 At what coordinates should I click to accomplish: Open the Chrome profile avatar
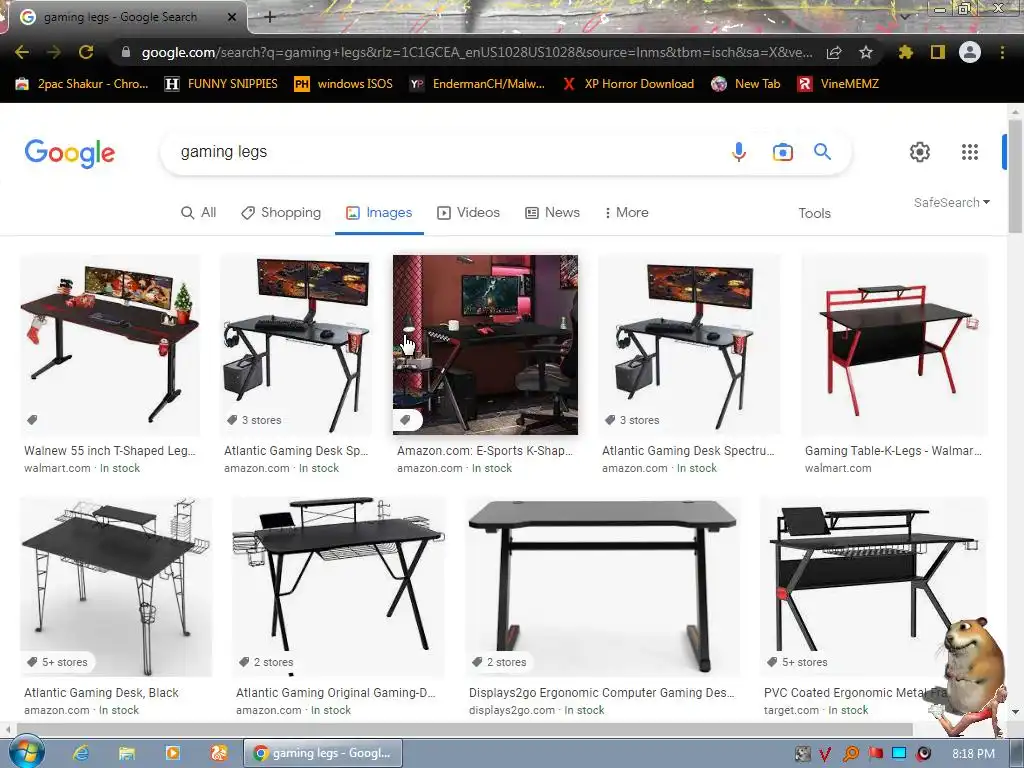tap(970, 52)
